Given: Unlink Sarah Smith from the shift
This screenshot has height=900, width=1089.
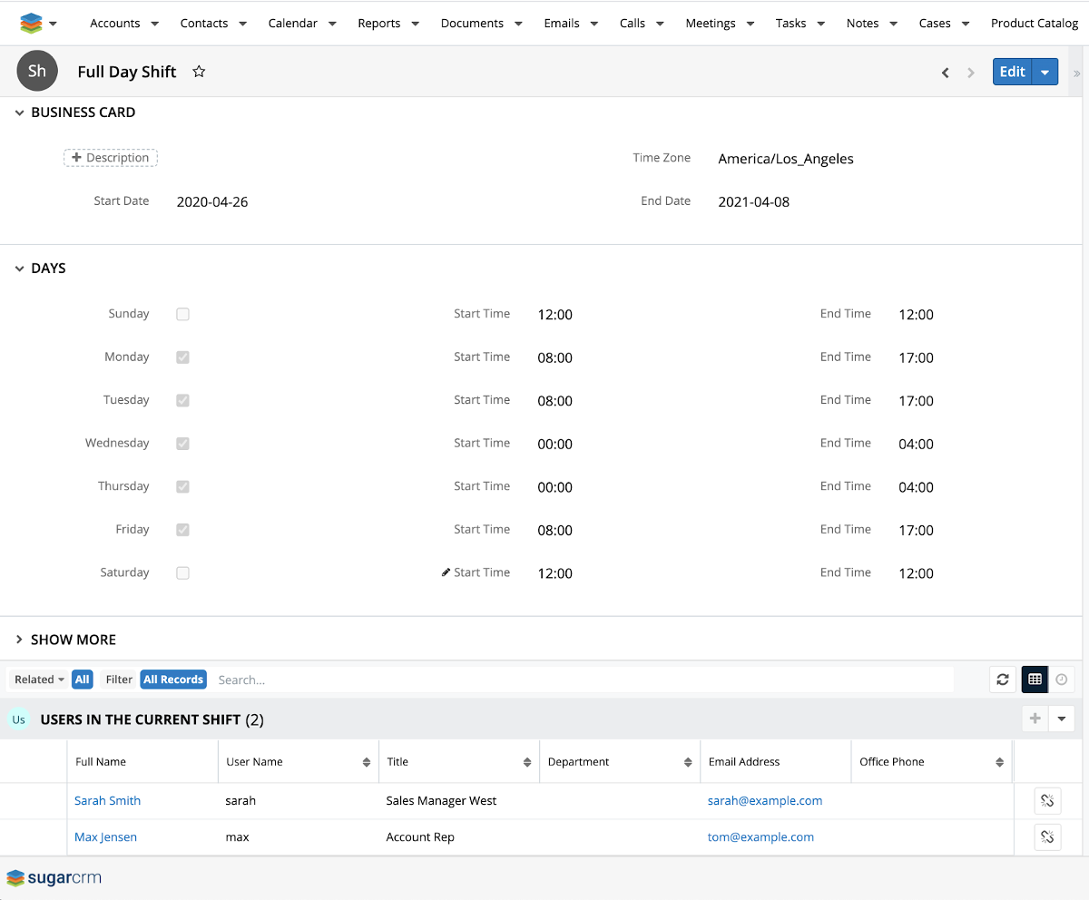Looking at the screenshot, I should coord(1047,800).
